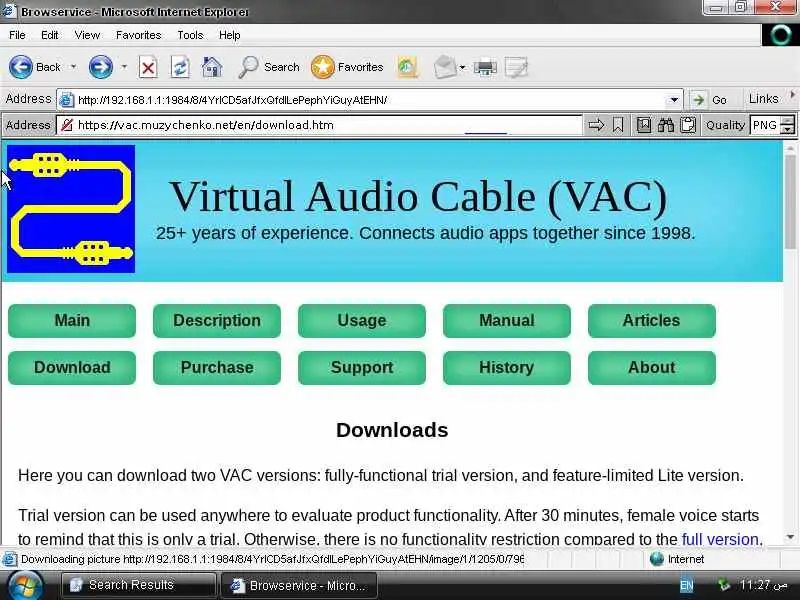Click the Usage navigation button
This screenshot has width=800, height=600.
coord(362,320)
